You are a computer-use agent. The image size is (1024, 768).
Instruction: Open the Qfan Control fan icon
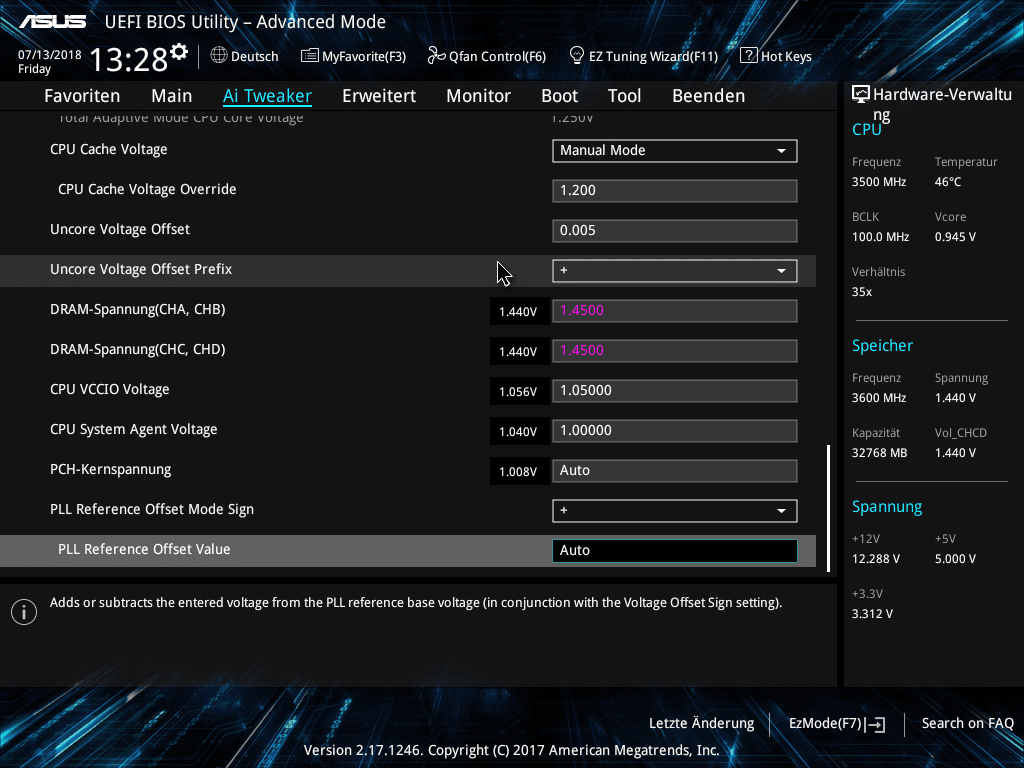coord(436,56)
